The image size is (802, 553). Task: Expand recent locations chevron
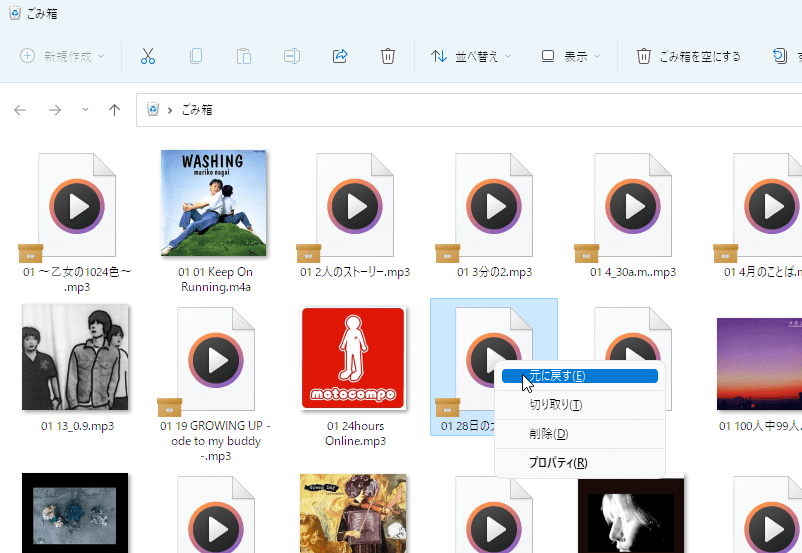(x=85, y=109)
